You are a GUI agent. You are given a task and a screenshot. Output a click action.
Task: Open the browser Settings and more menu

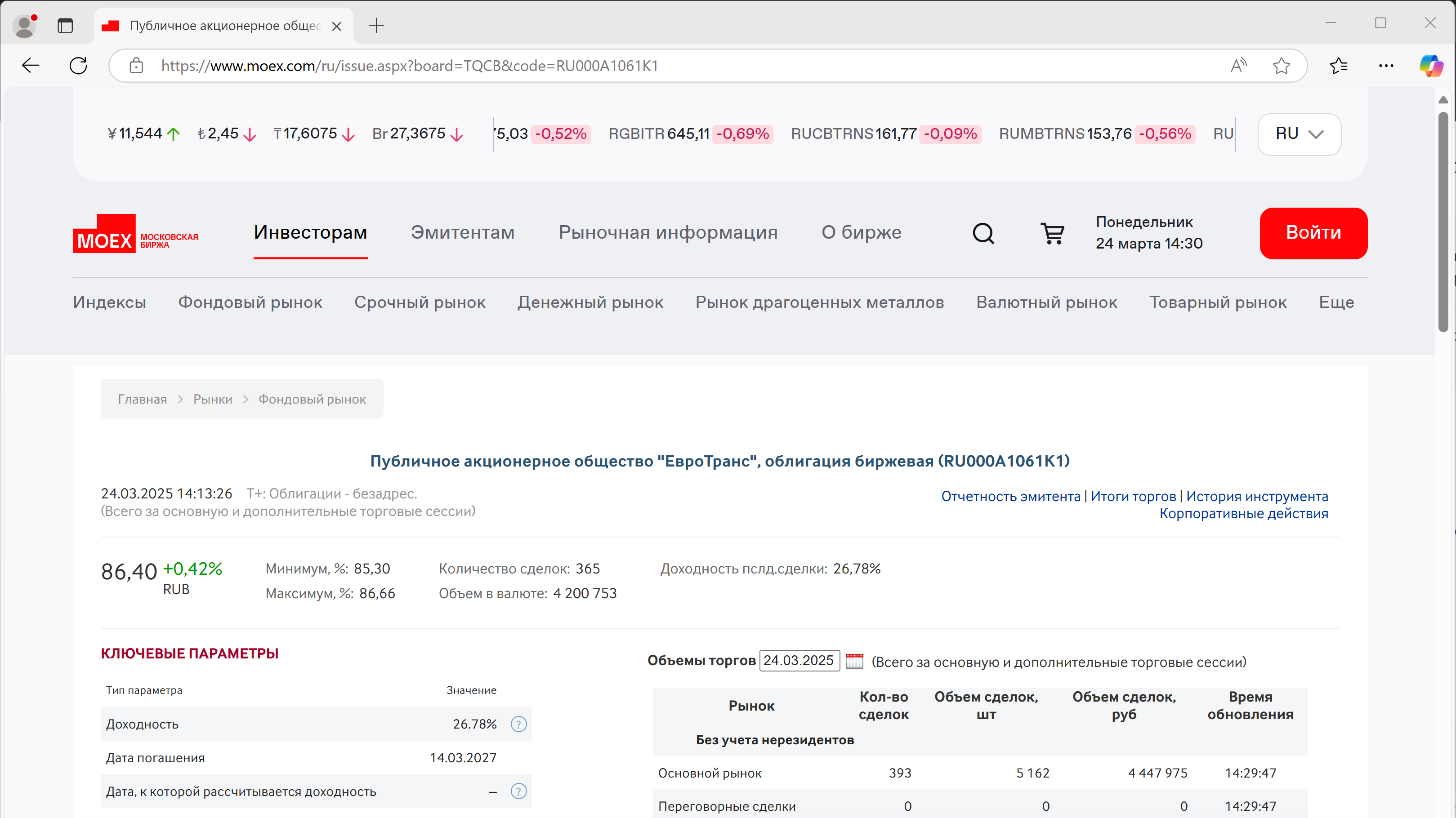[x=1386, y=66]
